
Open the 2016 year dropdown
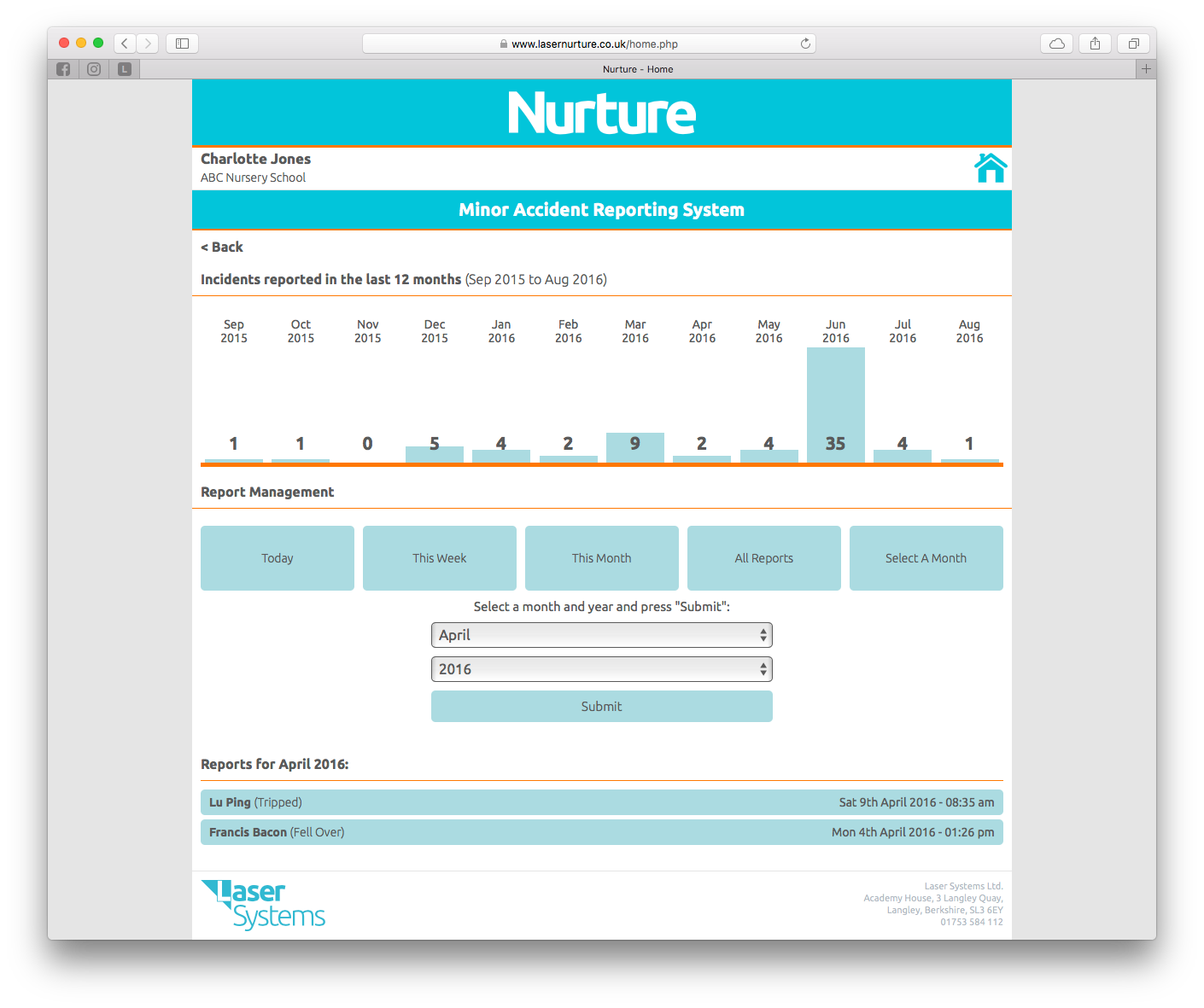tap(601, 669)
